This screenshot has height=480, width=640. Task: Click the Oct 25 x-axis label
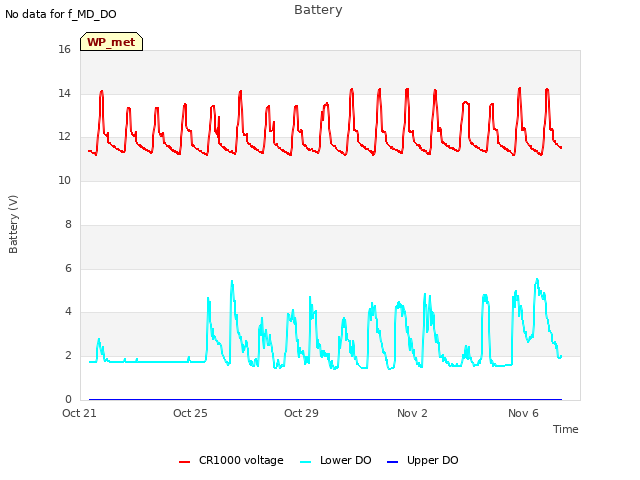190,413
